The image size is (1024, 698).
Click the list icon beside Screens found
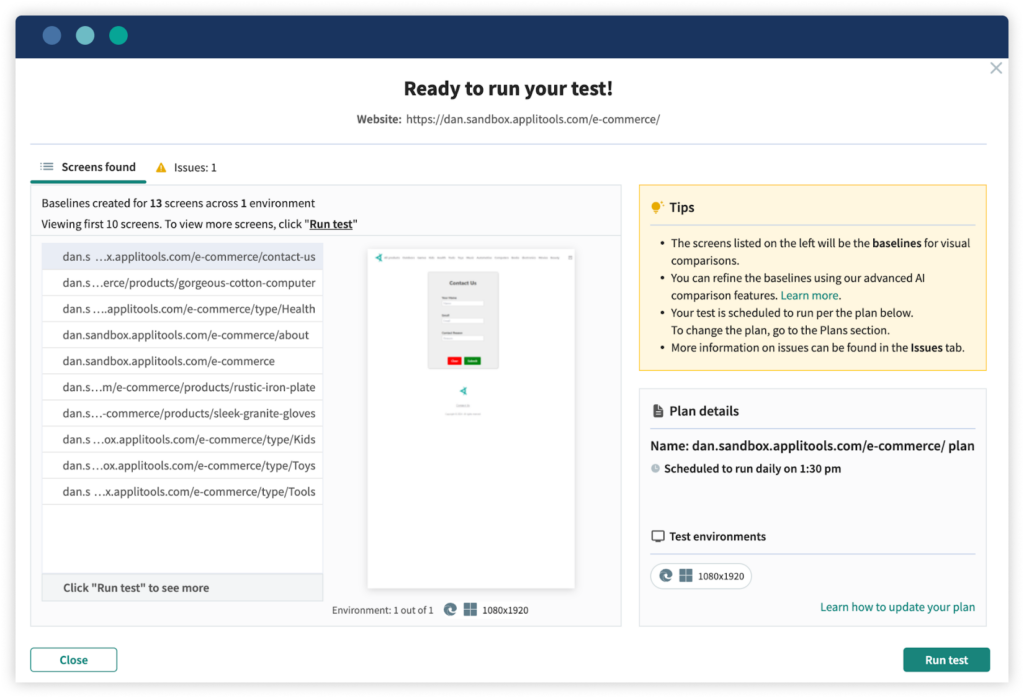click(47, 167)
